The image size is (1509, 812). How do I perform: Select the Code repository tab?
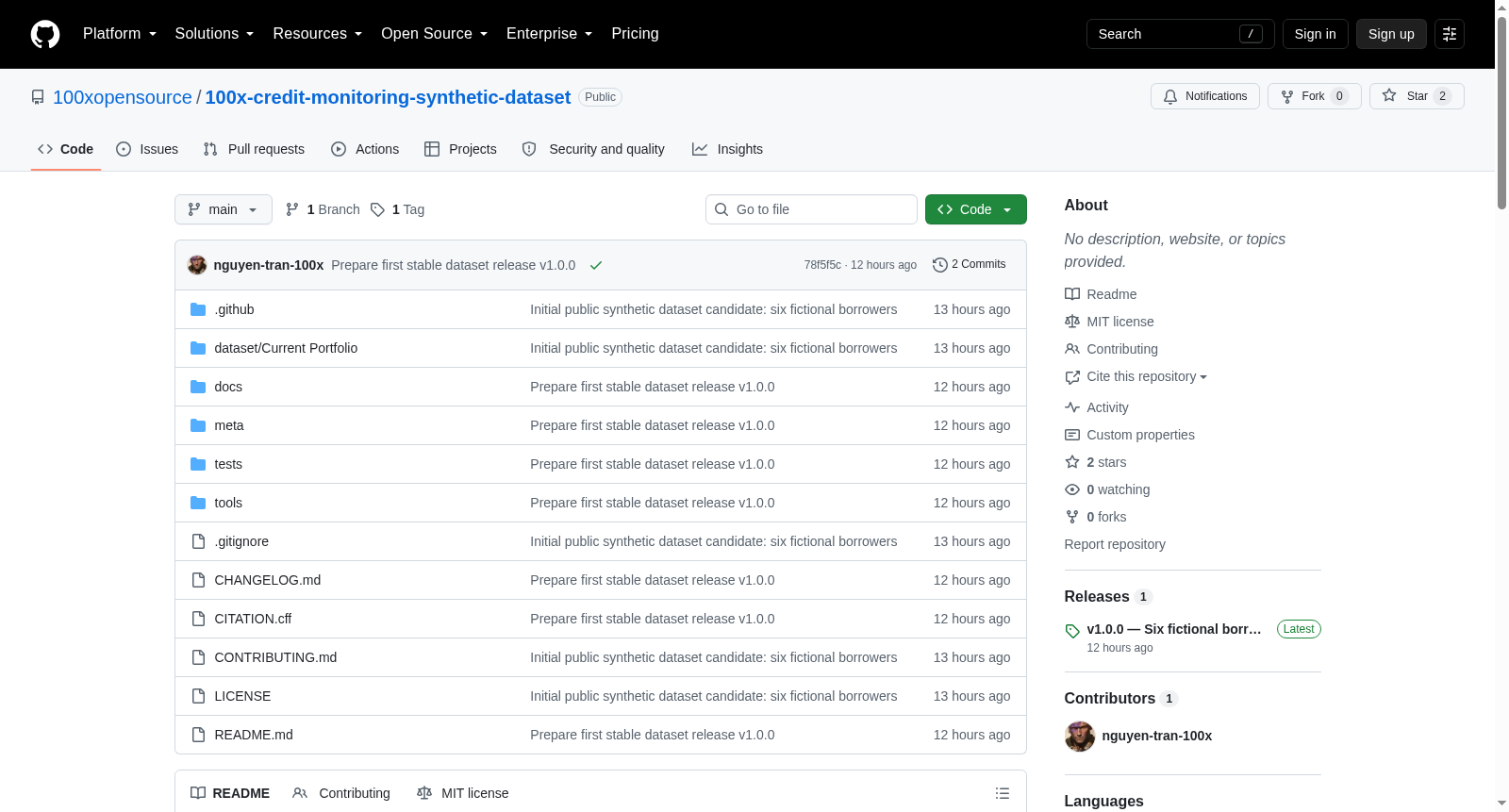tap(66, 149)
